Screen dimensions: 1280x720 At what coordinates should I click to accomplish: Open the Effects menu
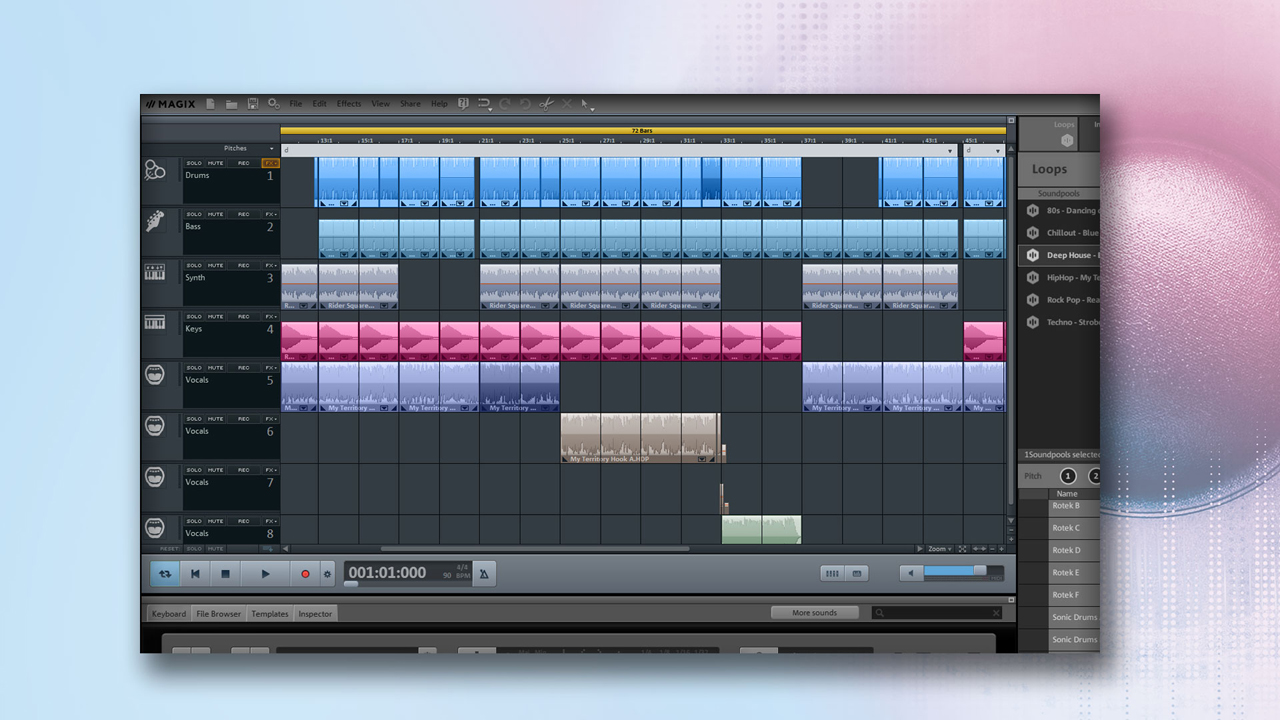pyautogui.click(x=349, y=104)
